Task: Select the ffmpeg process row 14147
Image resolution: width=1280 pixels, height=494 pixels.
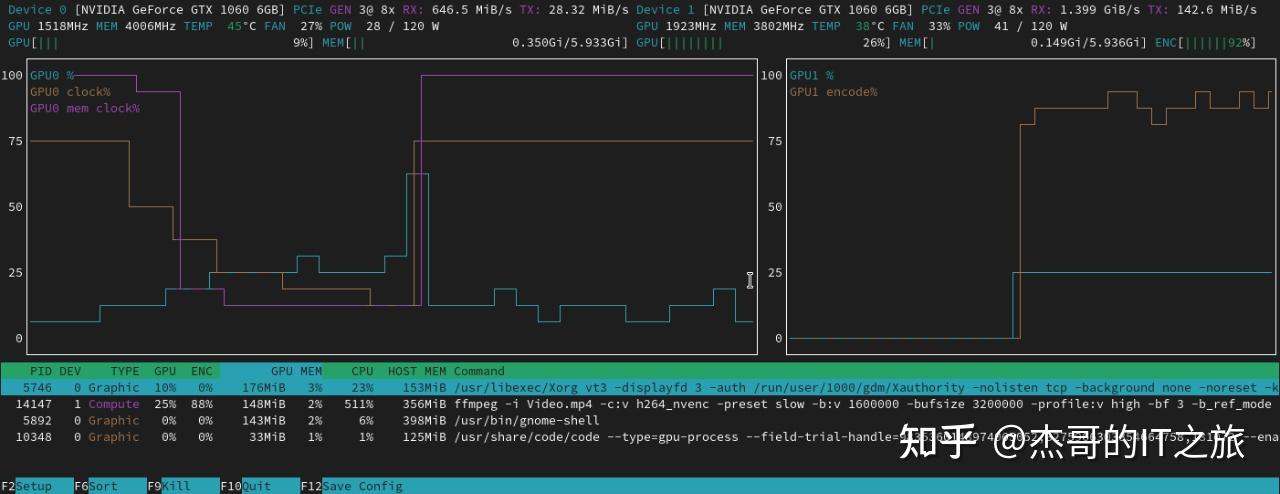Action: 640,404
